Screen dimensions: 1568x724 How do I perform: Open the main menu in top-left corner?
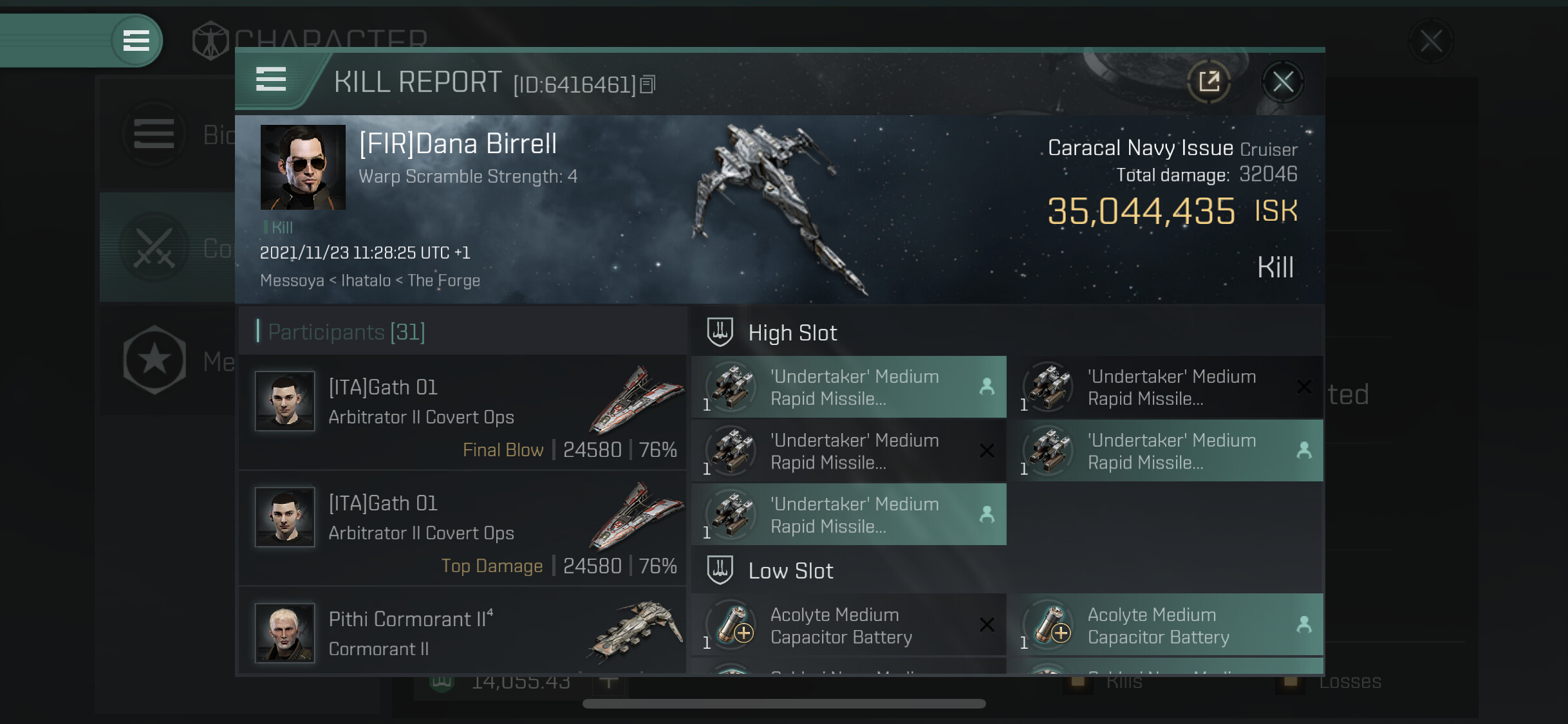[x=136, y=41]
